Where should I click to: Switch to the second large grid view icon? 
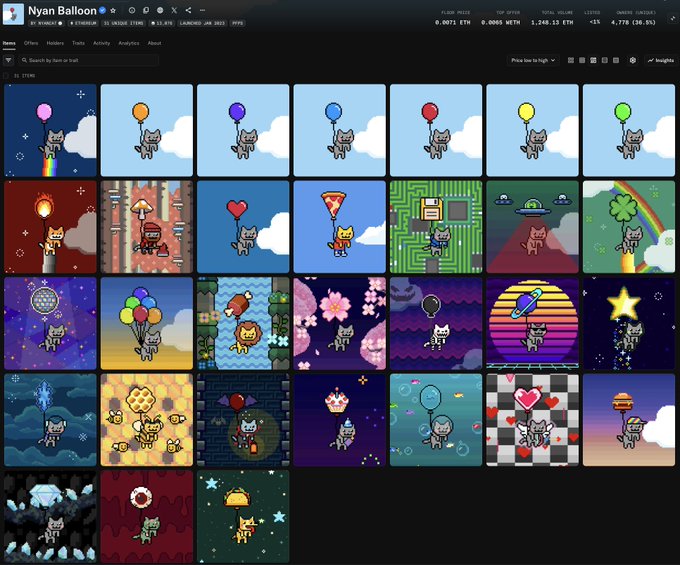point(582,60)
